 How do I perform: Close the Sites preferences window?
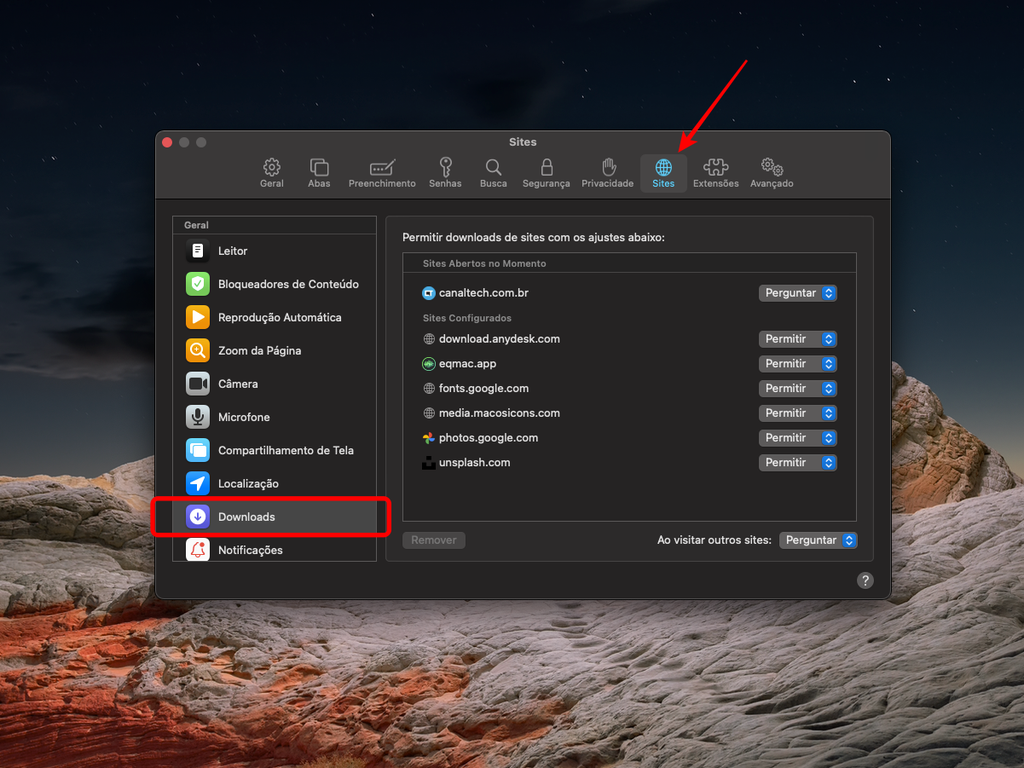pyautogui.click(x=167, y=142)
